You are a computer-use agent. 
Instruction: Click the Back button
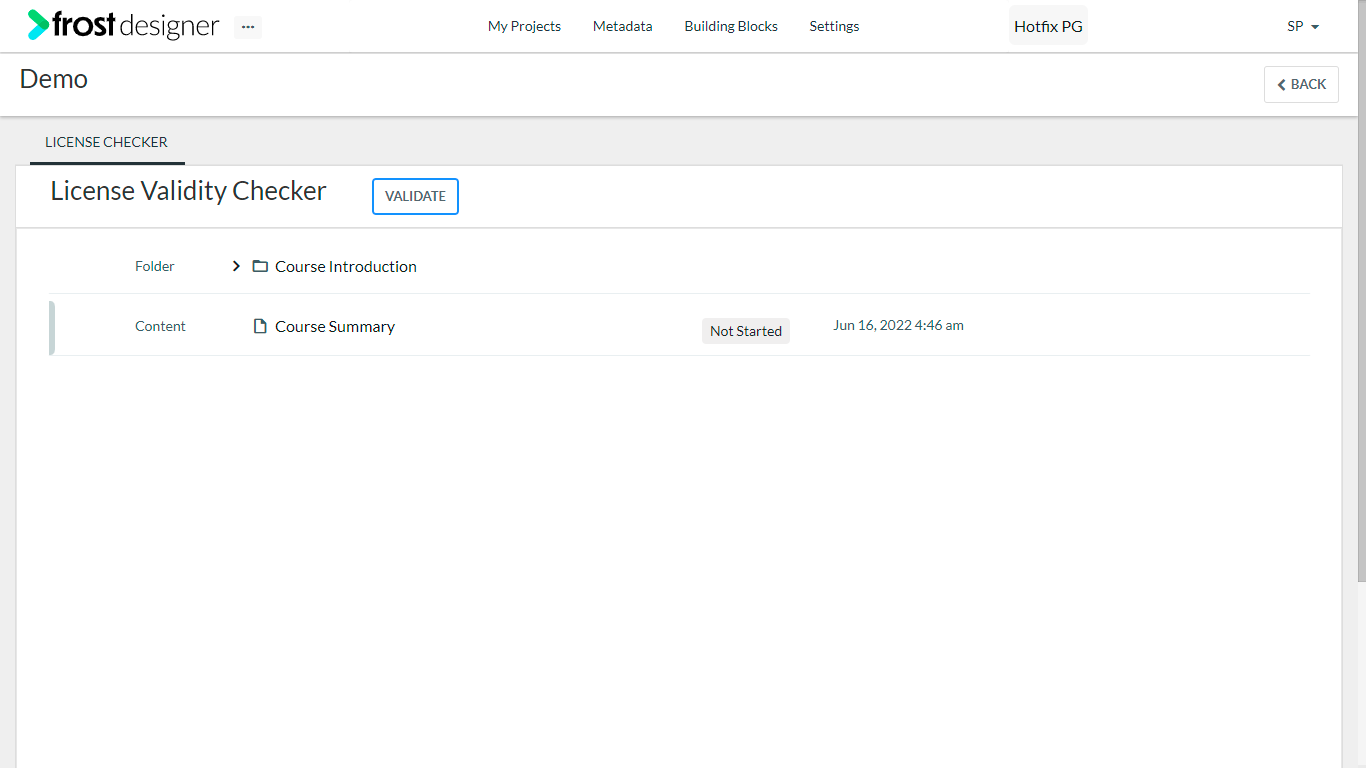coord(1301,84)
